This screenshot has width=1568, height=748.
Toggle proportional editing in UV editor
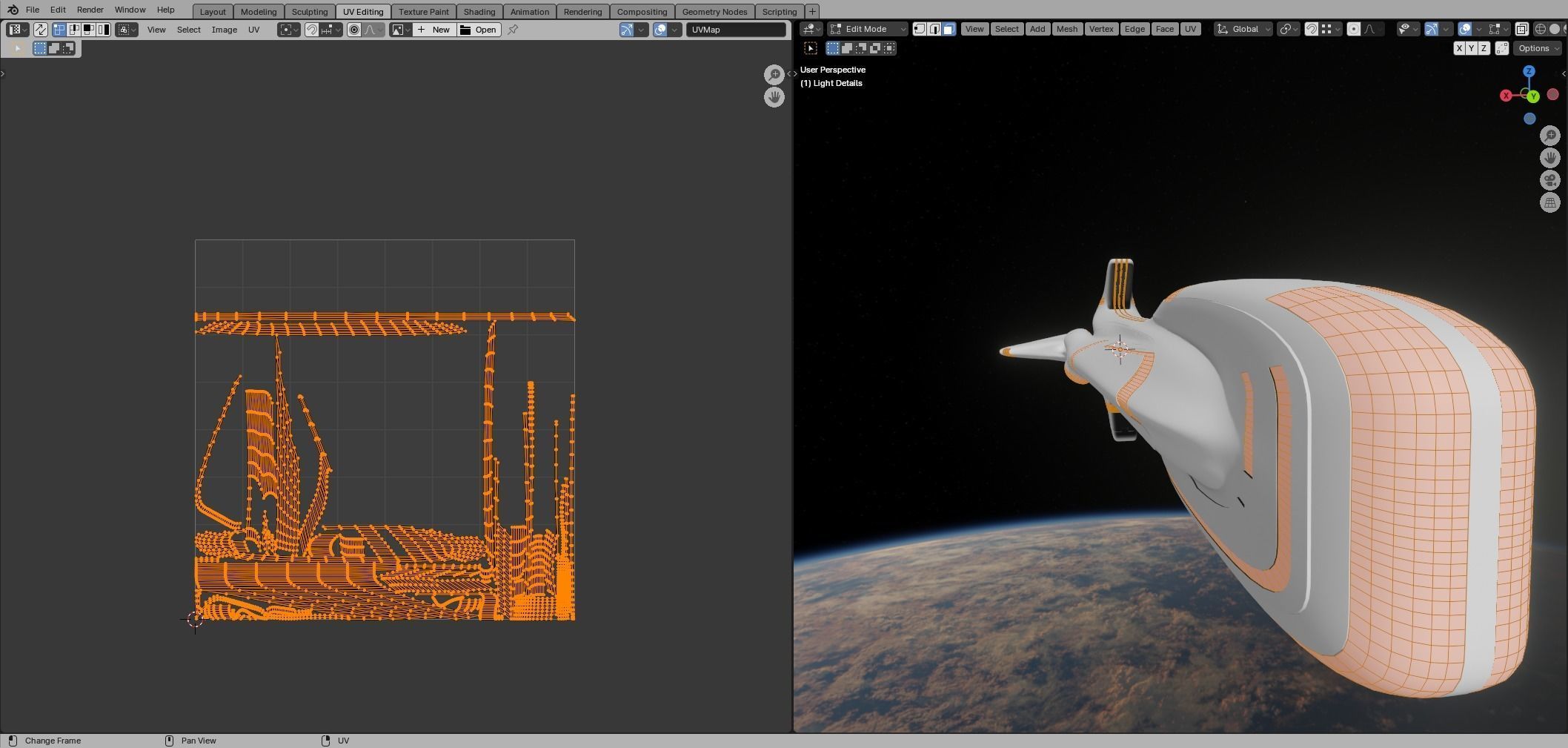pyautogui.click(x=354, y=30)
